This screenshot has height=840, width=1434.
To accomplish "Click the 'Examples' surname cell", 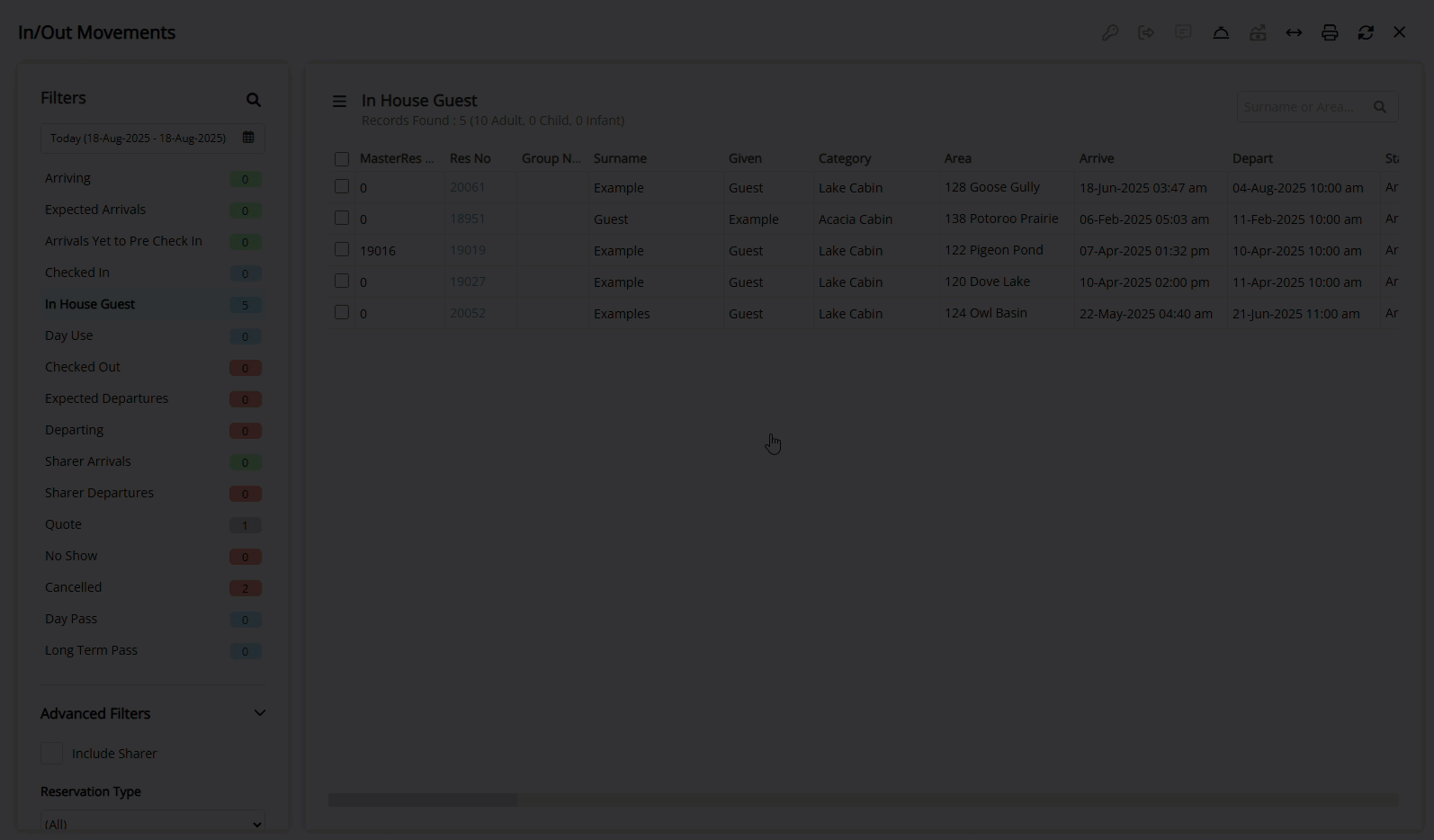I will pyautogui.click(x=622, y=314).
